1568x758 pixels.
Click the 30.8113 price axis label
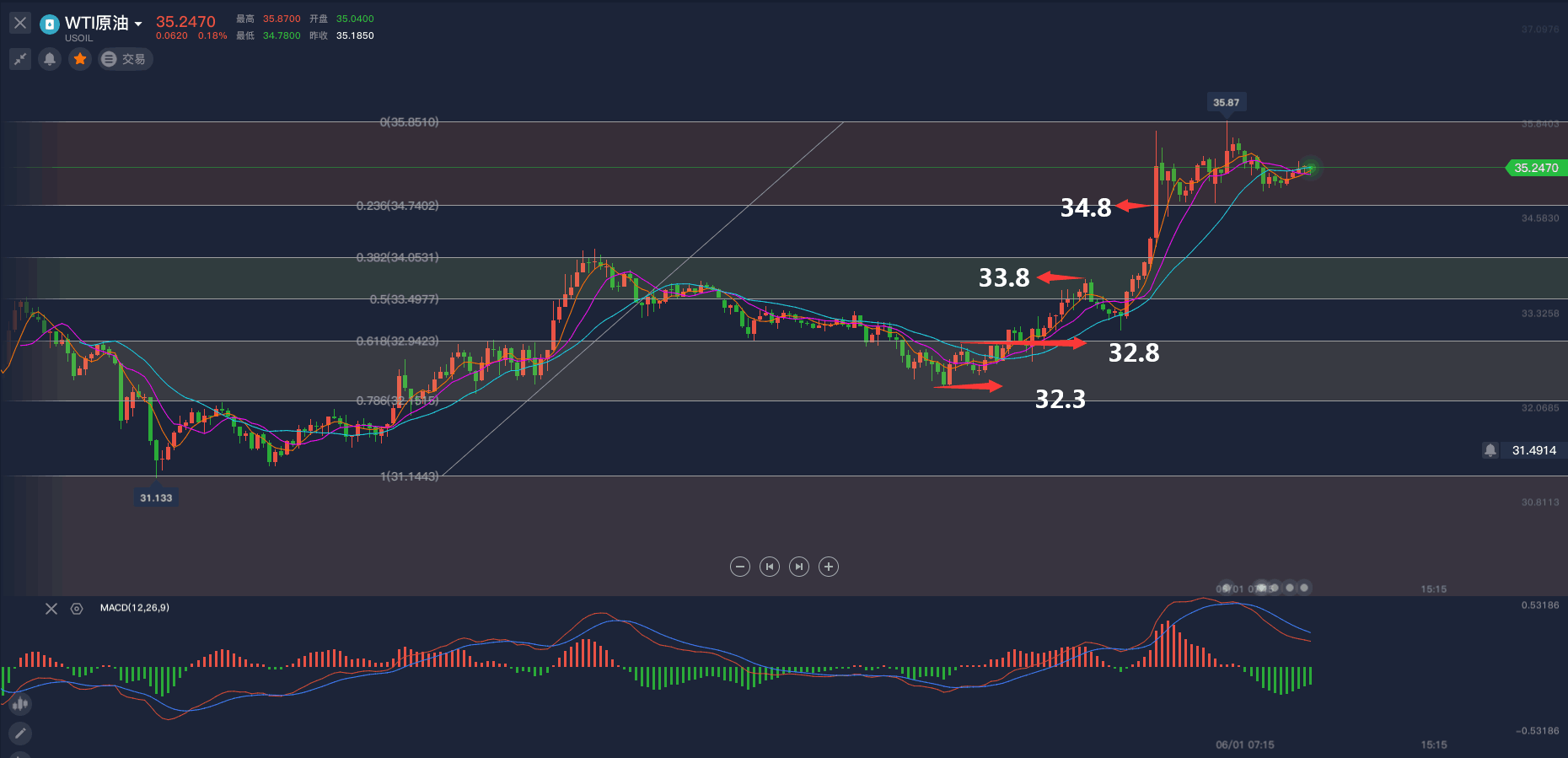pyautogui.click(x=1540, y=503)
